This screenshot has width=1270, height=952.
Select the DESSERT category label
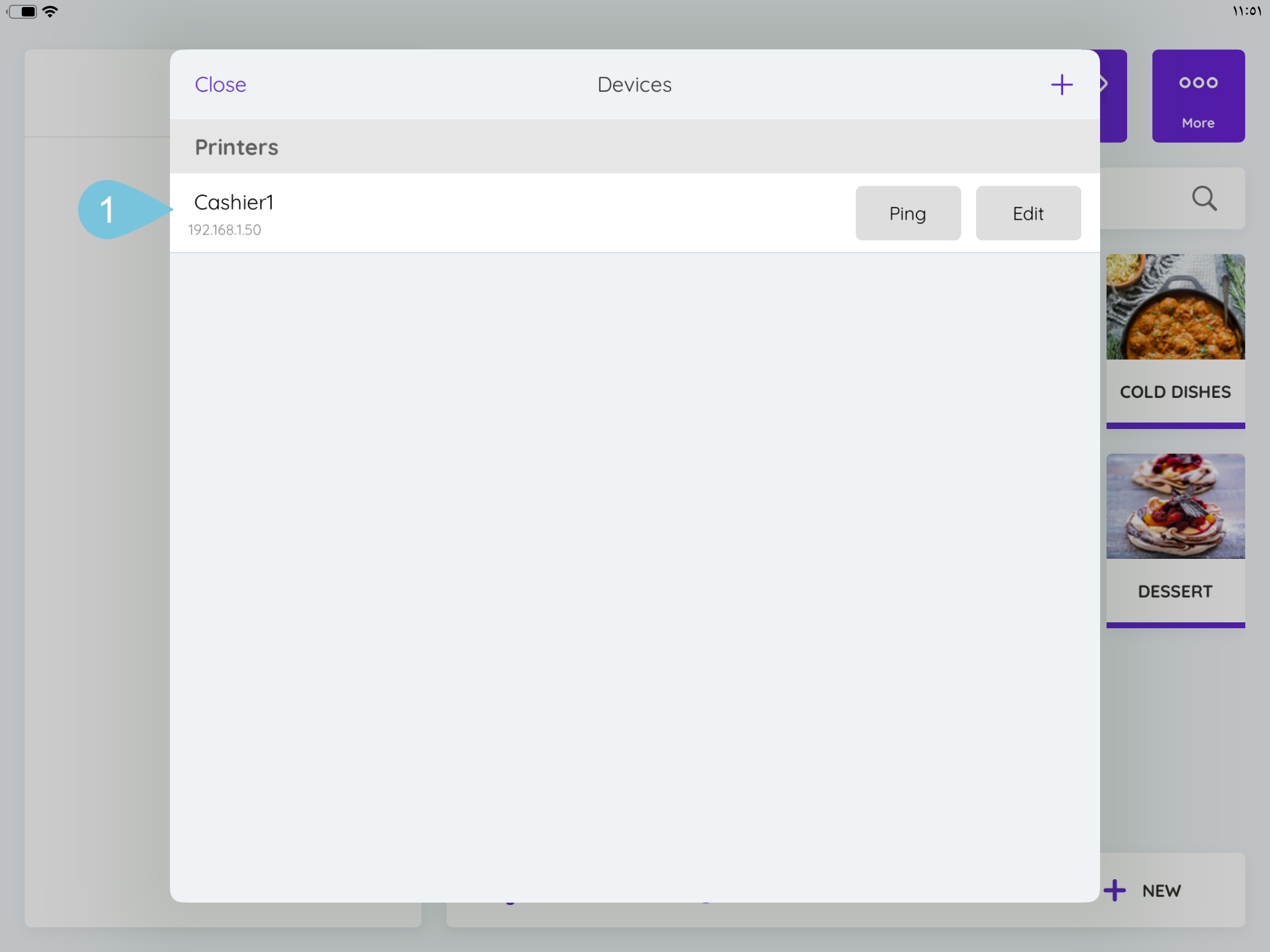coord(1175,591)
